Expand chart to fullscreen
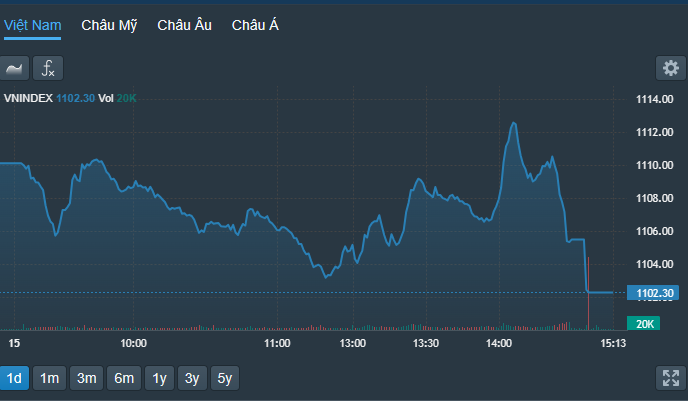Image resolution: width=688 pixels, height=401 pixels. point(670,378)
